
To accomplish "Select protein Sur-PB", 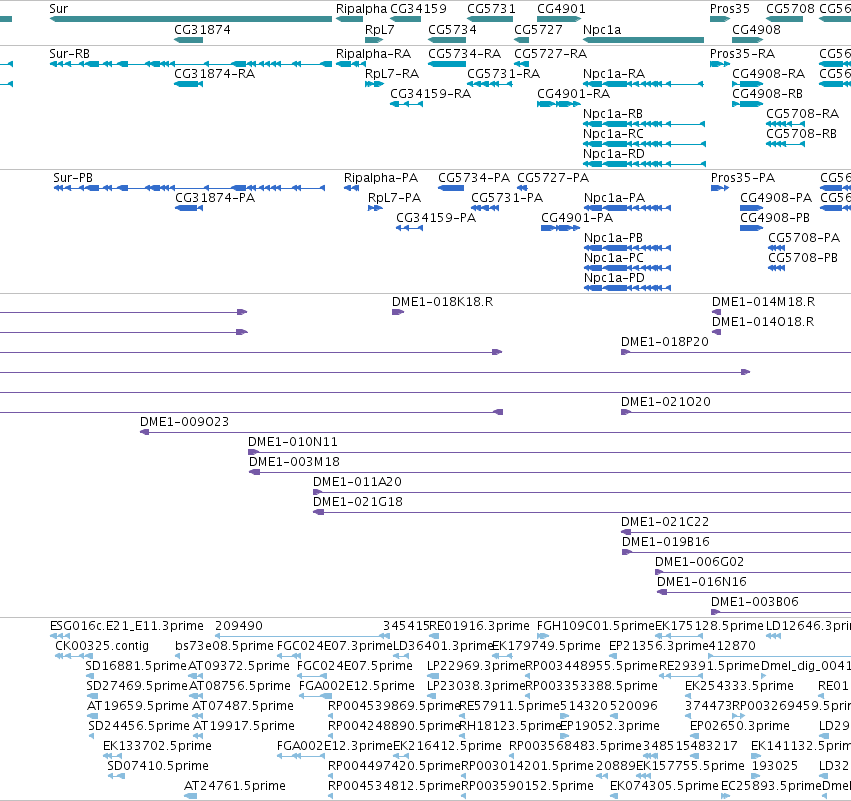I will tap(189, 188).
